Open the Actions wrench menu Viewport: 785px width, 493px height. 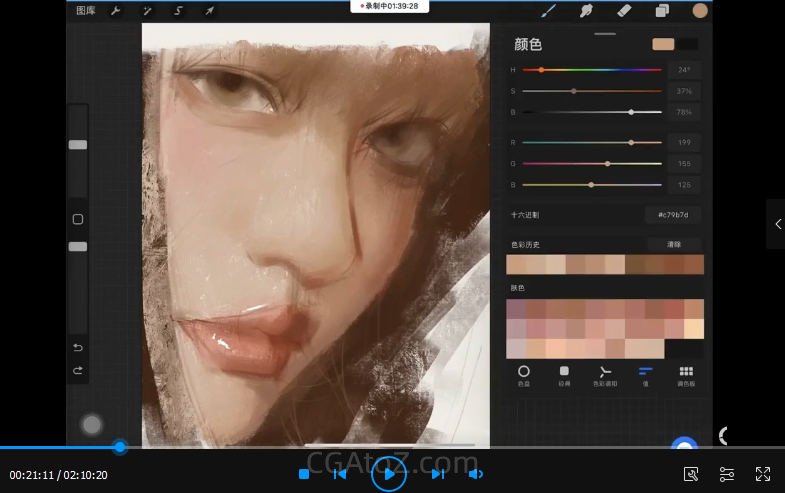click(x=116, y=11)
